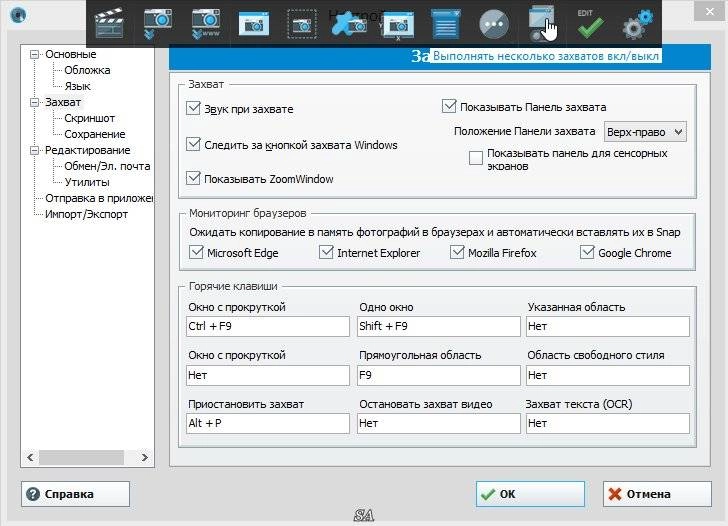Close the settings dialog with X
This screenshot has height=526, width=728.
tap(710, 12)
